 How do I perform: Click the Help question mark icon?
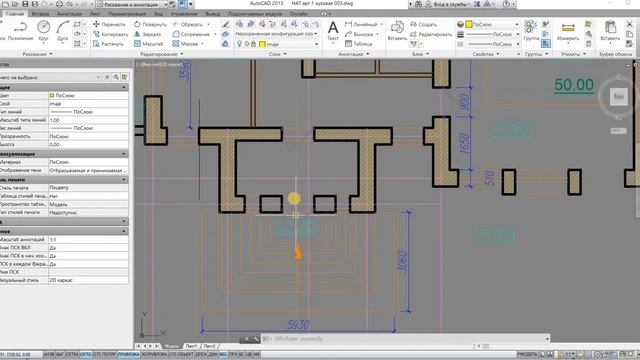pyautogui.click(x=506, y=4)
